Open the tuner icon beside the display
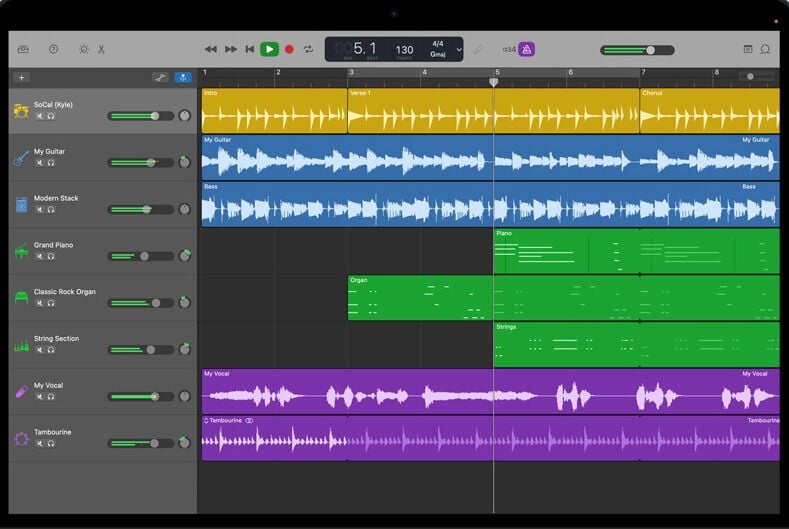Screen dimensions: 789x529 [x=479, y=49]
